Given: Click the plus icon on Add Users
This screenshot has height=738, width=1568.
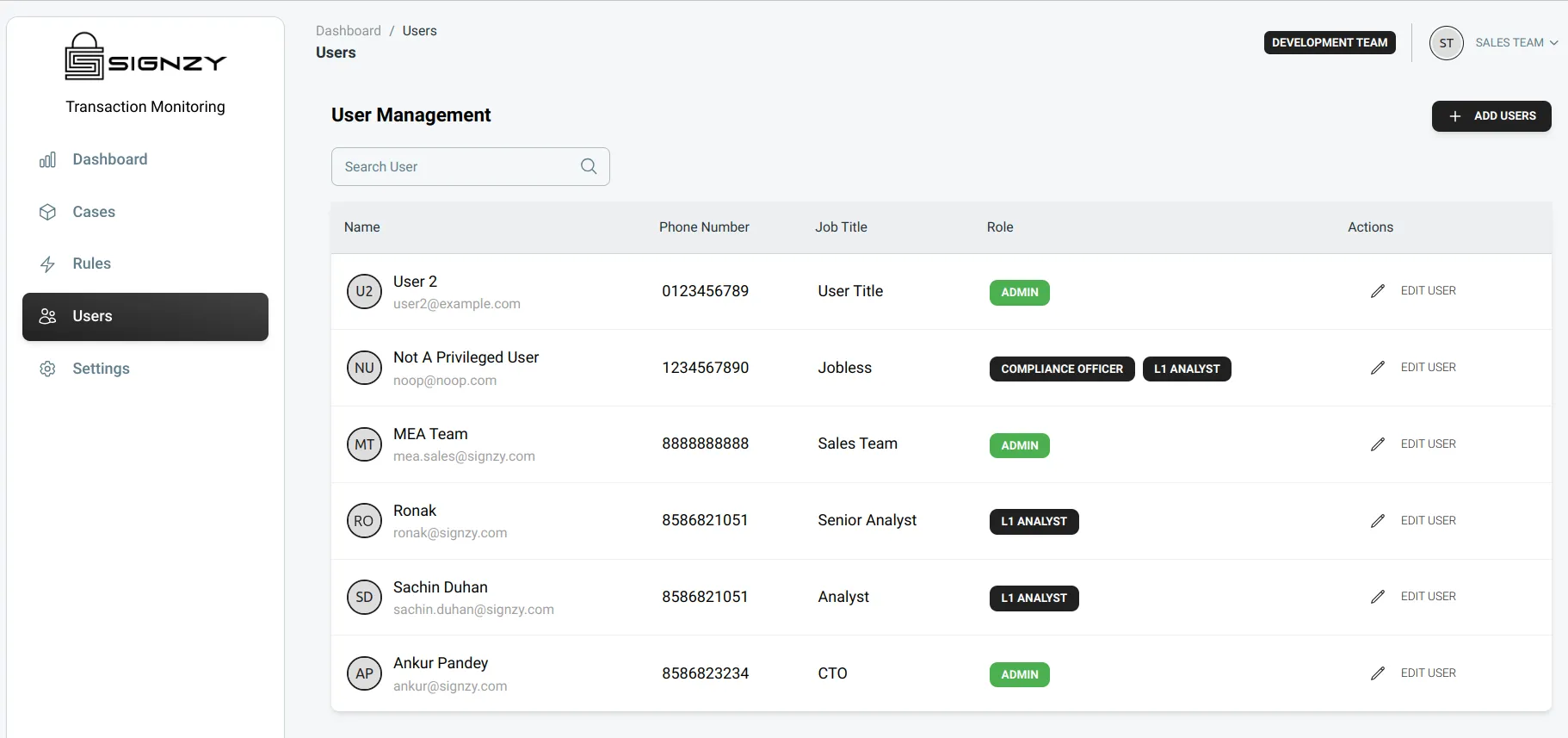Looking at the screenshot, I should 1455,116.
